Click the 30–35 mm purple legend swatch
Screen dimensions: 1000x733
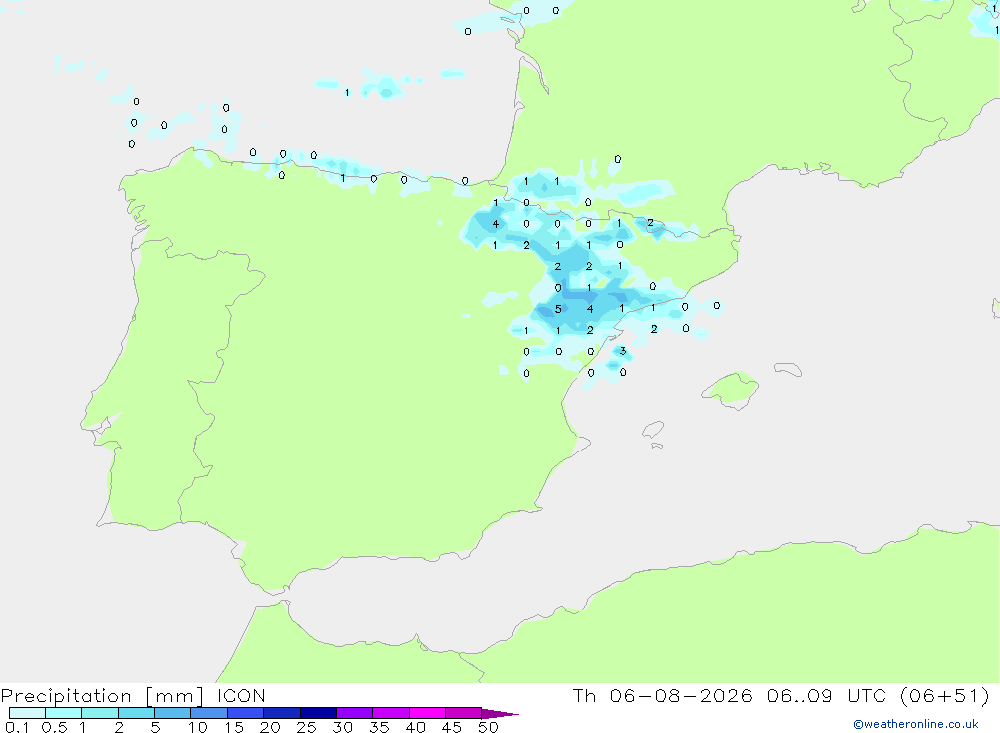pos(355,713)
